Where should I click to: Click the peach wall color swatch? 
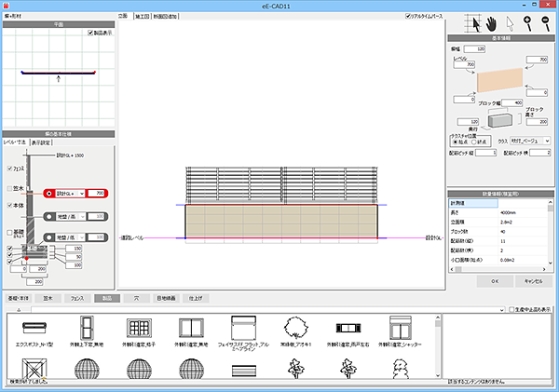[500, 81]
